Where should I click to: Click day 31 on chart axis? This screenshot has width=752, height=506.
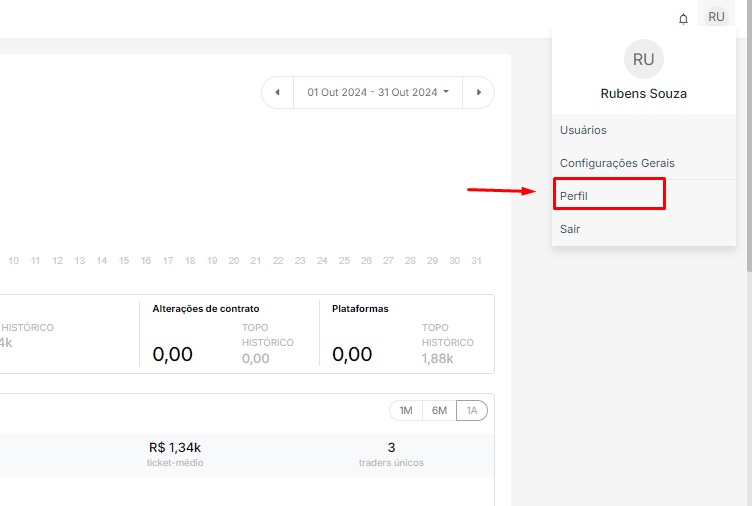[477, 261]
